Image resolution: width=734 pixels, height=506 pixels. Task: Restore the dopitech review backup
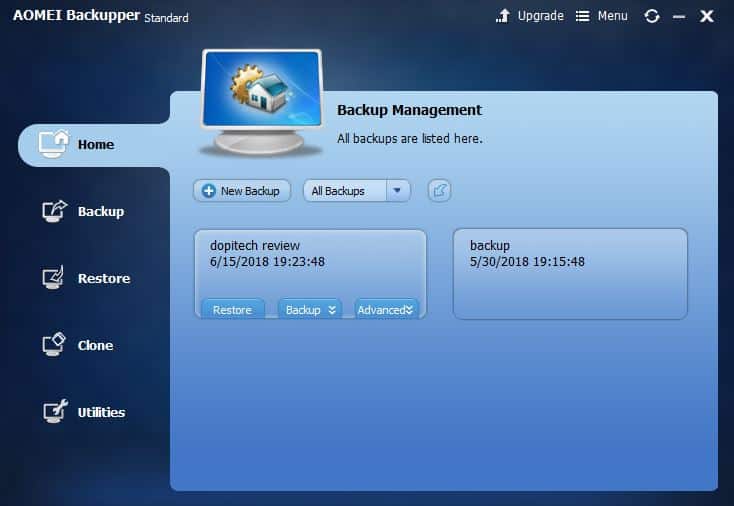pos(233,309)
